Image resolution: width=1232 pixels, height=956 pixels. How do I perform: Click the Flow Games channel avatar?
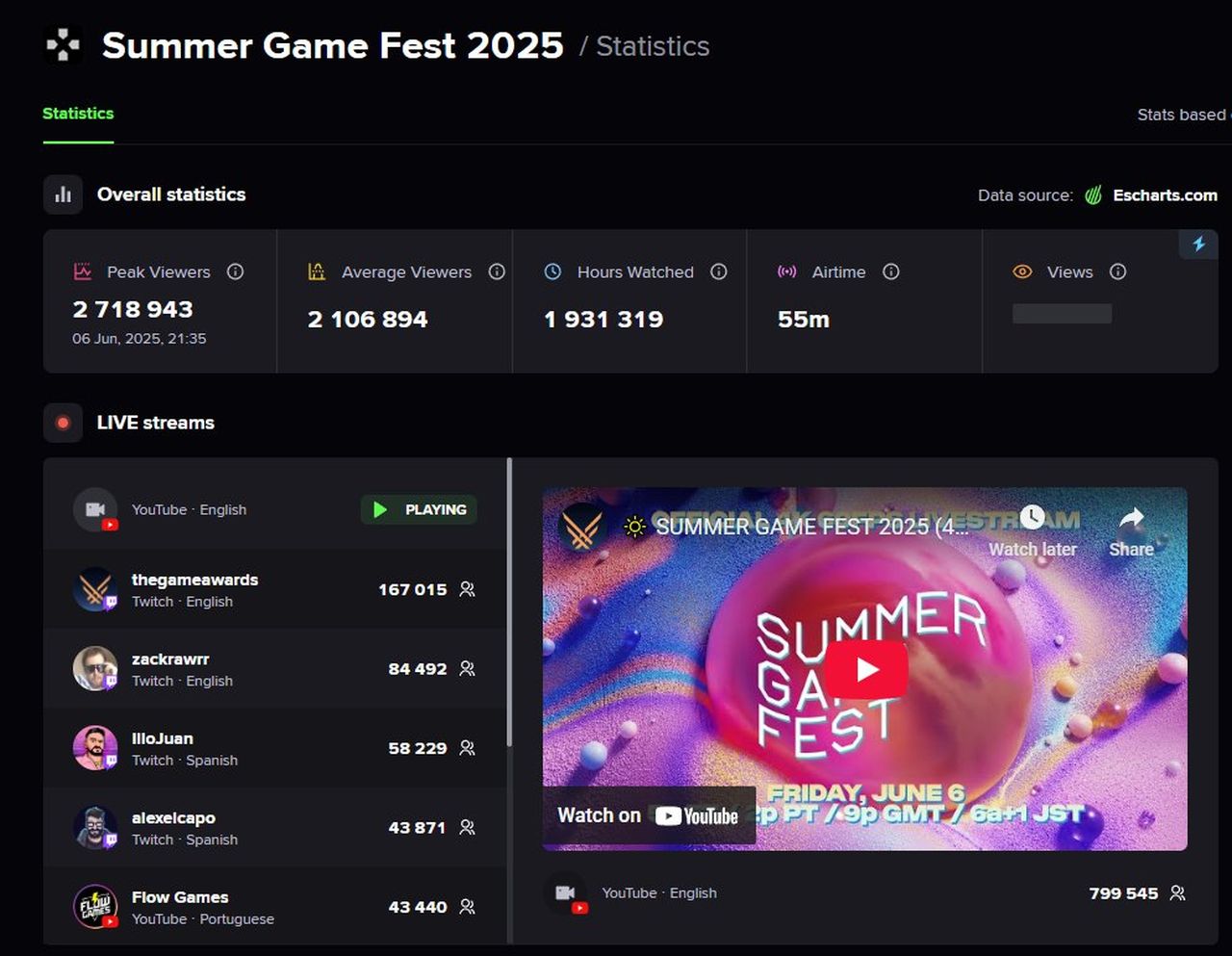94,906
